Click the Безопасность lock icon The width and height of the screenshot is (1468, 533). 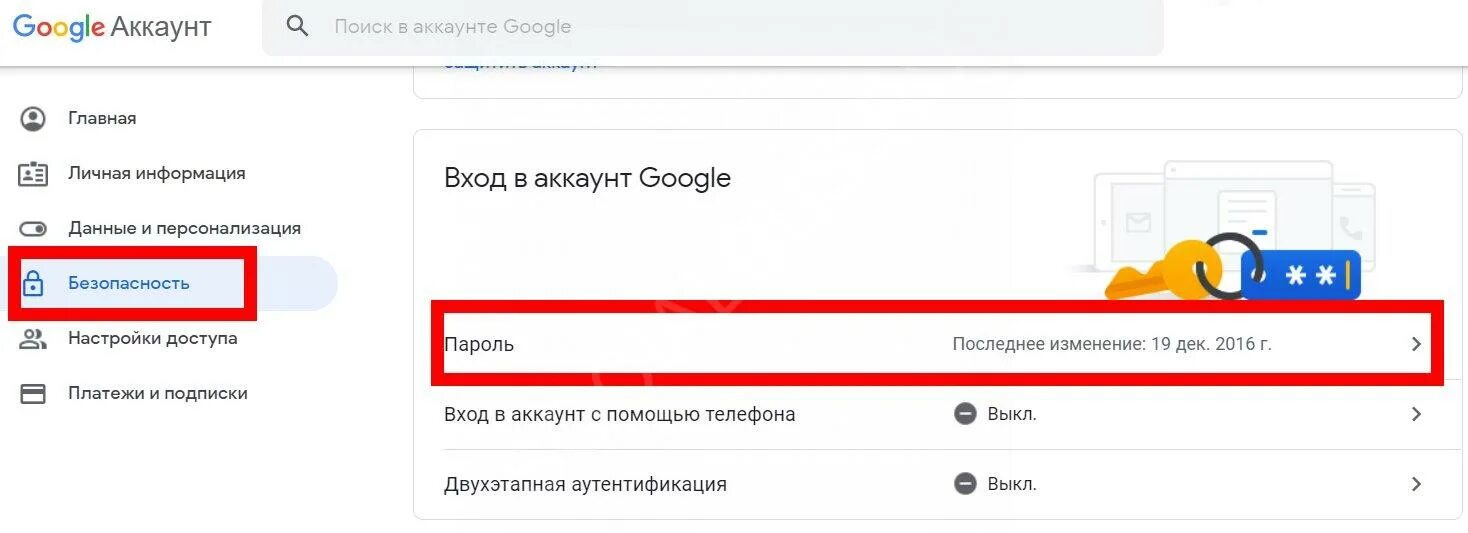coord(33,284)
